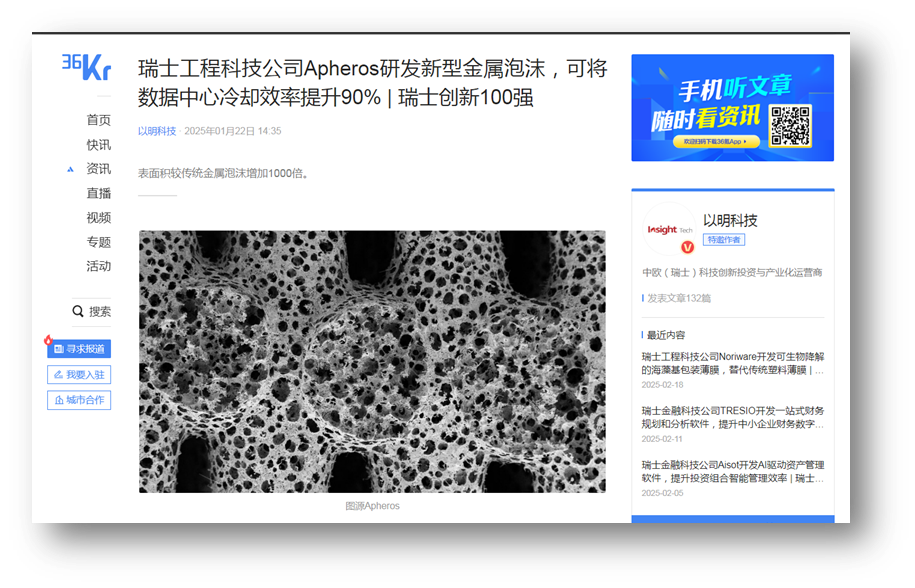This screenshot has width=915, height=588.
Task: Go to 首页 in the sidebar
Action: (x=99, y=120)
